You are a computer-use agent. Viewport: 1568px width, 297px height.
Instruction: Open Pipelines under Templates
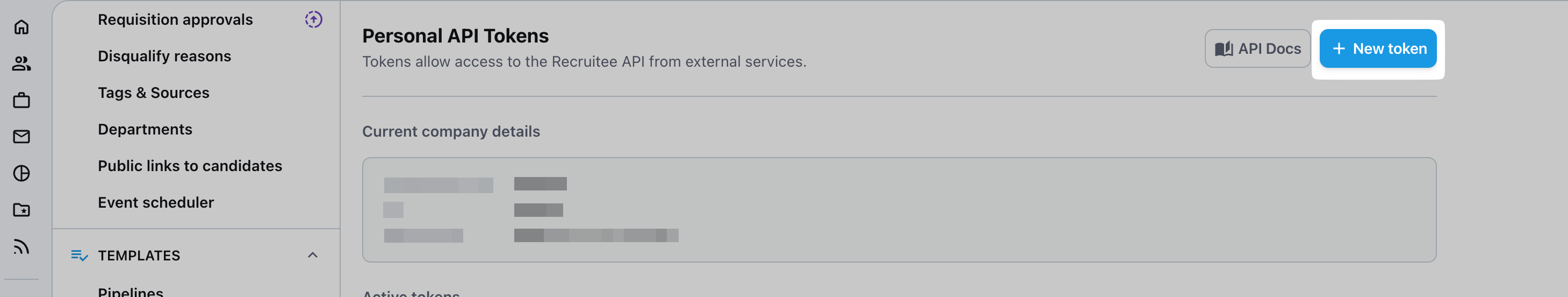click(130, 292)
